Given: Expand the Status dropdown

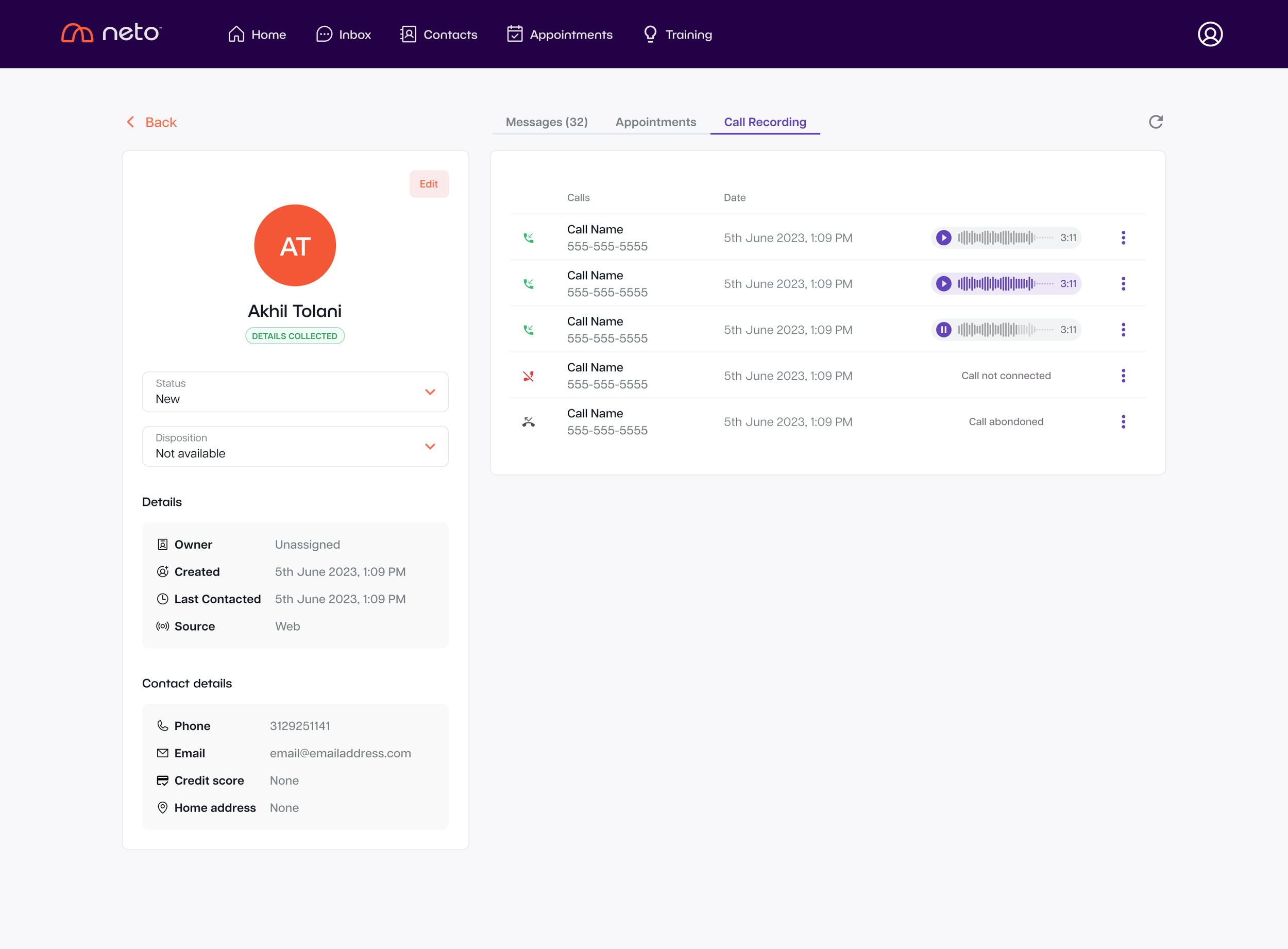Looking at the screenshot, I should pyautogui.click(x=295, y=392).
